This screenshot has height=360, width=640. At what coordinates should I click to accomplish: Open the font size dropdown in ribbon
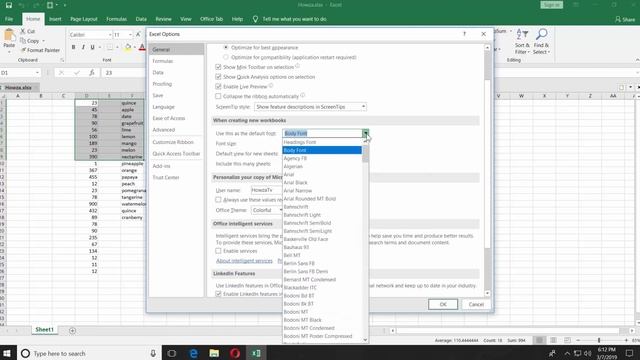(130, 35)
